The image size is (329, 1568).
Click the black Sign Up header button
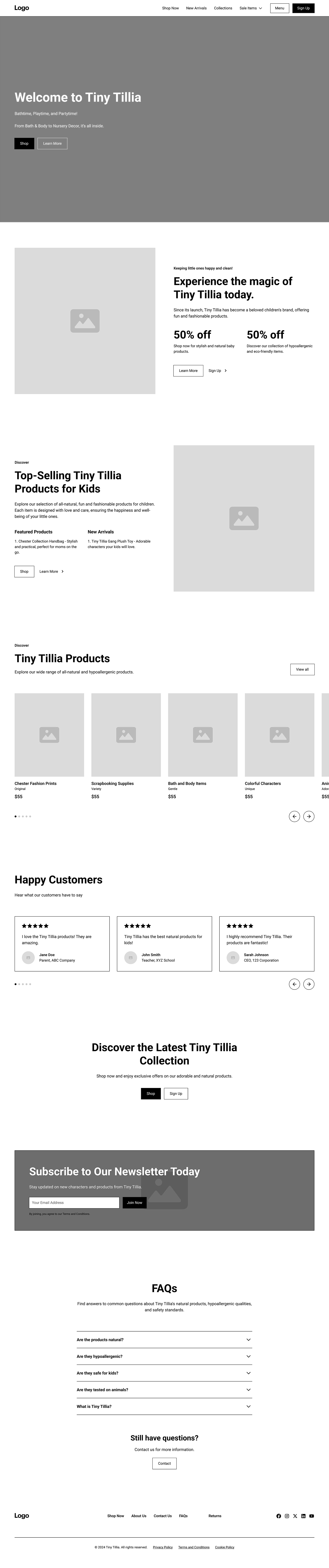(303, 8)
